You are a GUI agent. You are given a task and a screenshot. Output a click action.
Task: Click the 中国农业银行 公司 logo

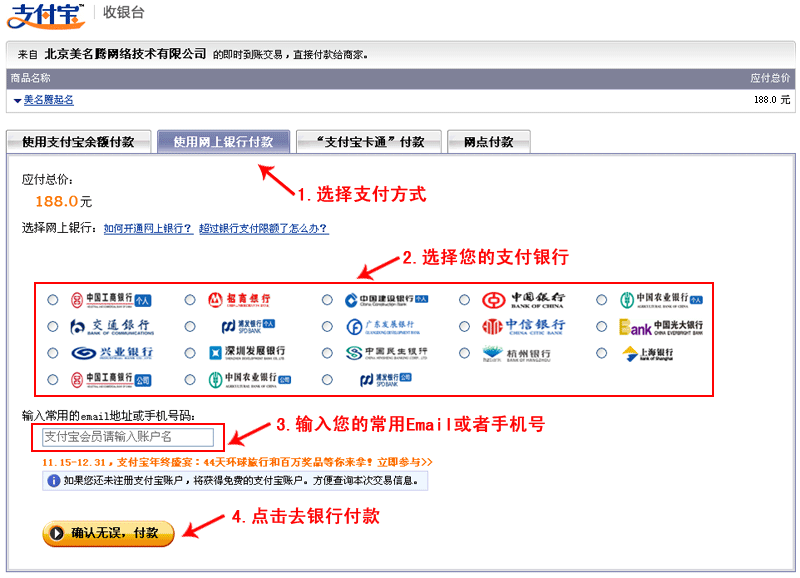[249, 380]
